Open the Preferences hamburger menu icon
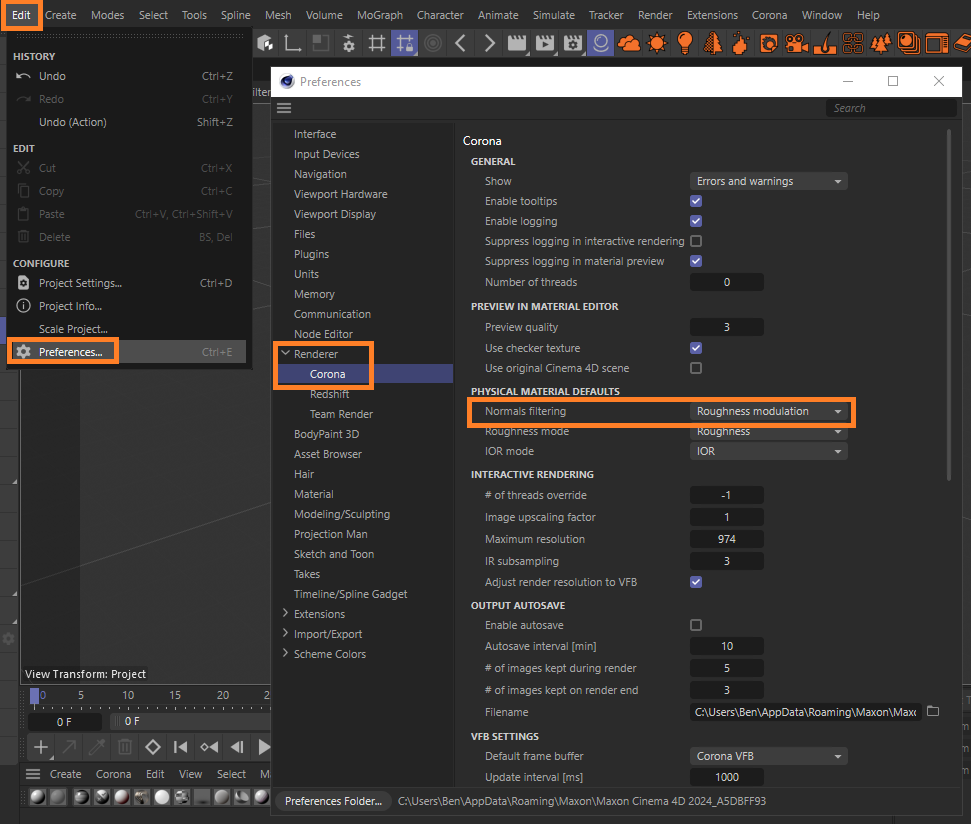The height and width of the screenshot is (824, 971). [x=284, y=108]
